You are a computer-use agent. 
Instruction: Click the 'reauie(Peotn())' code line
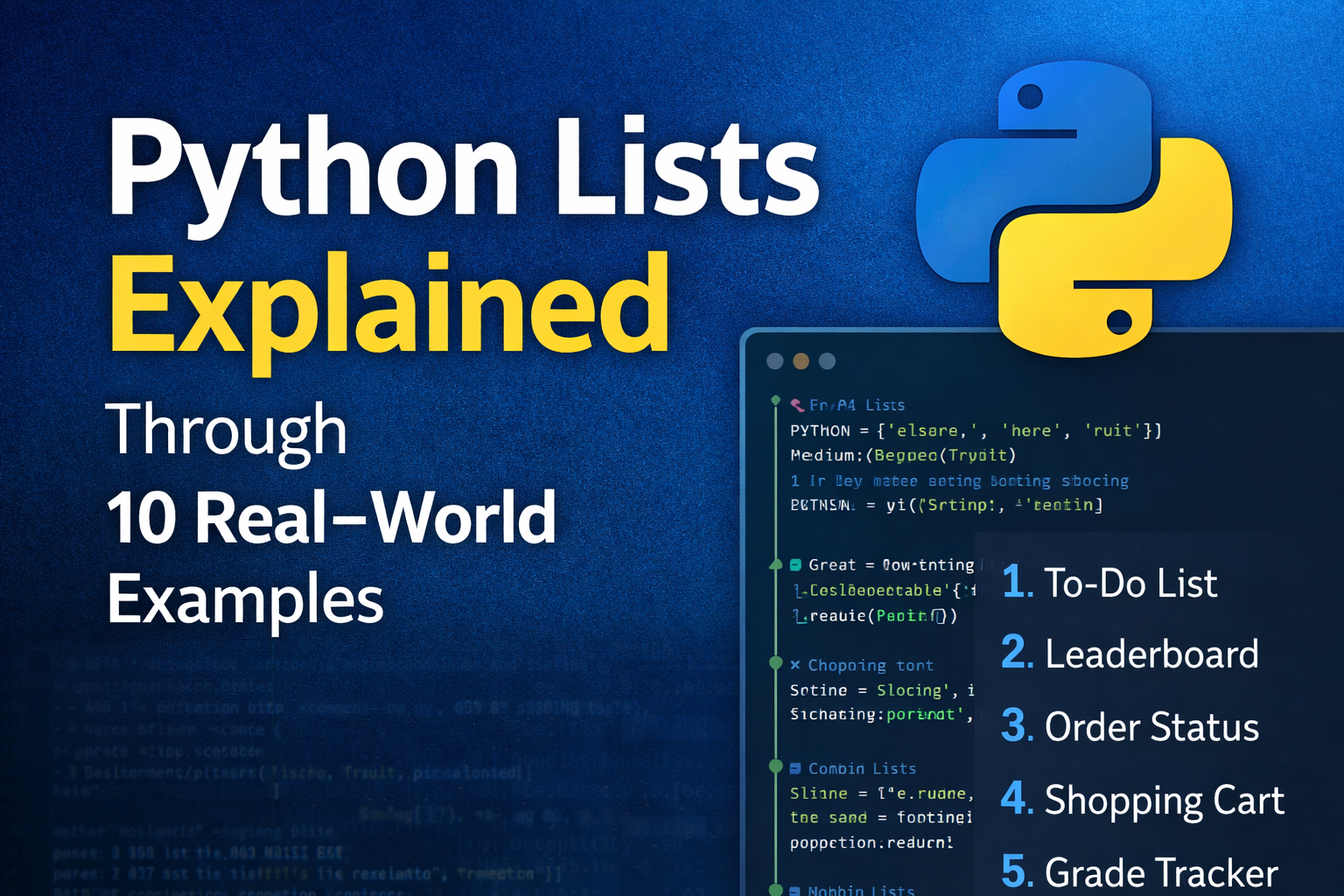pos(875,616)
